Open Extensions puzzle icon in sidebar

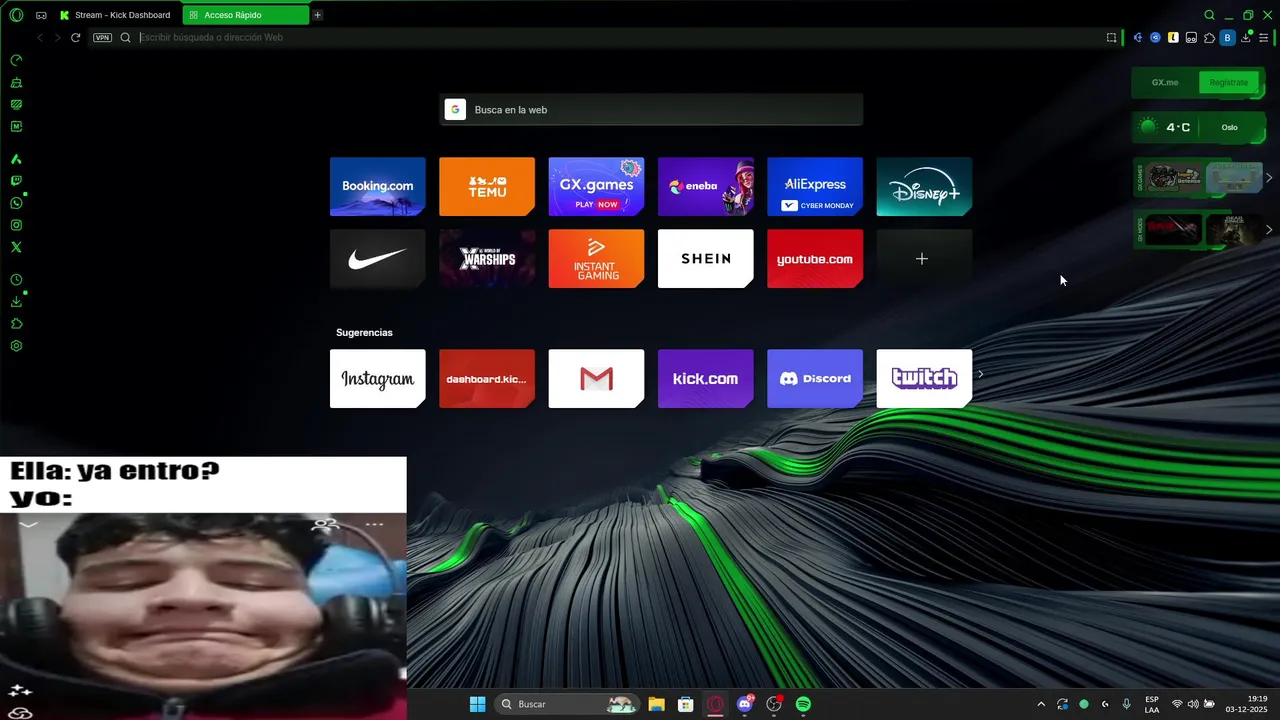(x=16, y=324)
